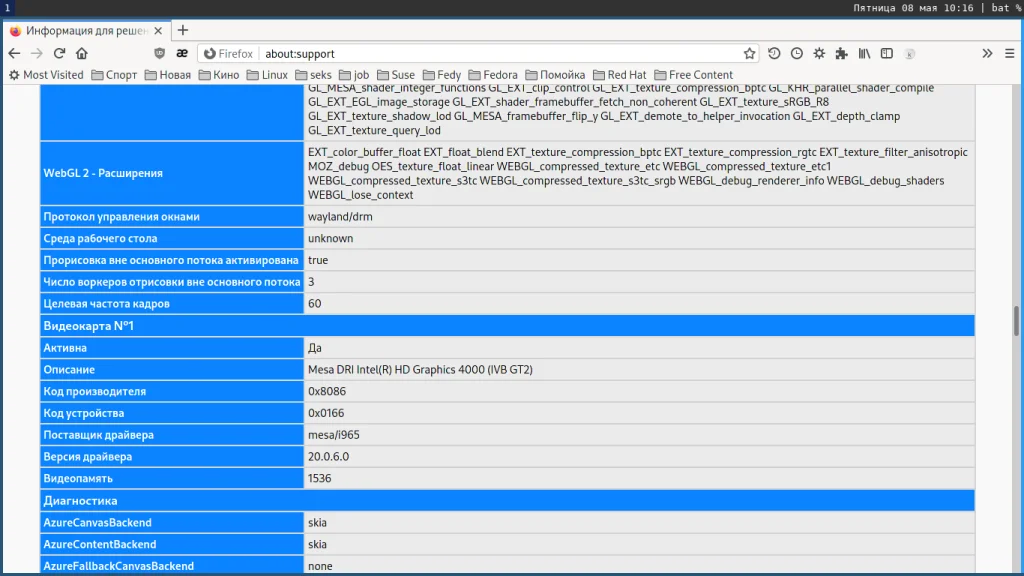Screen dimensions: 1024x576
Task: Click the 'AzureFallbackCanvasBackend' label
Action: (118, 566)
